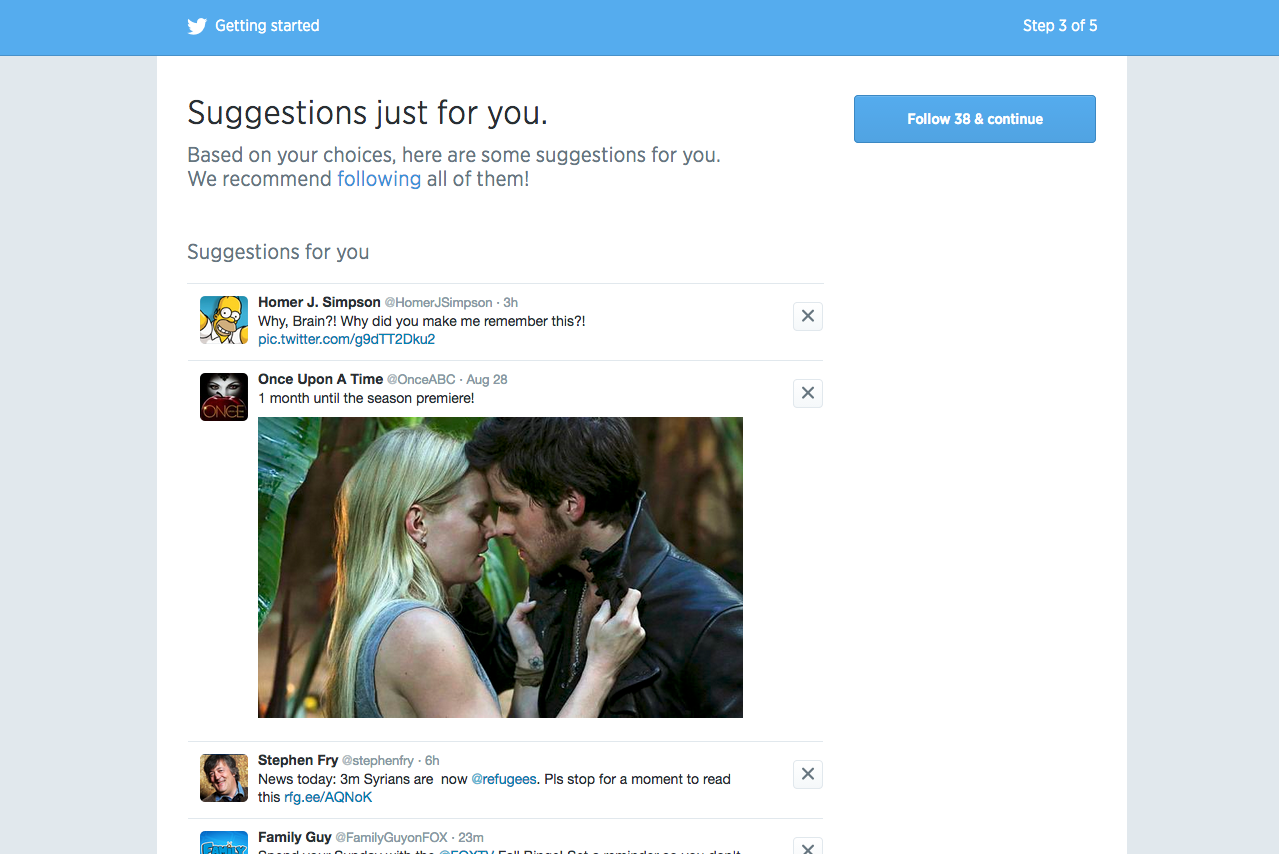
Task: Click the Follow 38 & continue button
Action: pyautogui.click(x=975, y=119)
